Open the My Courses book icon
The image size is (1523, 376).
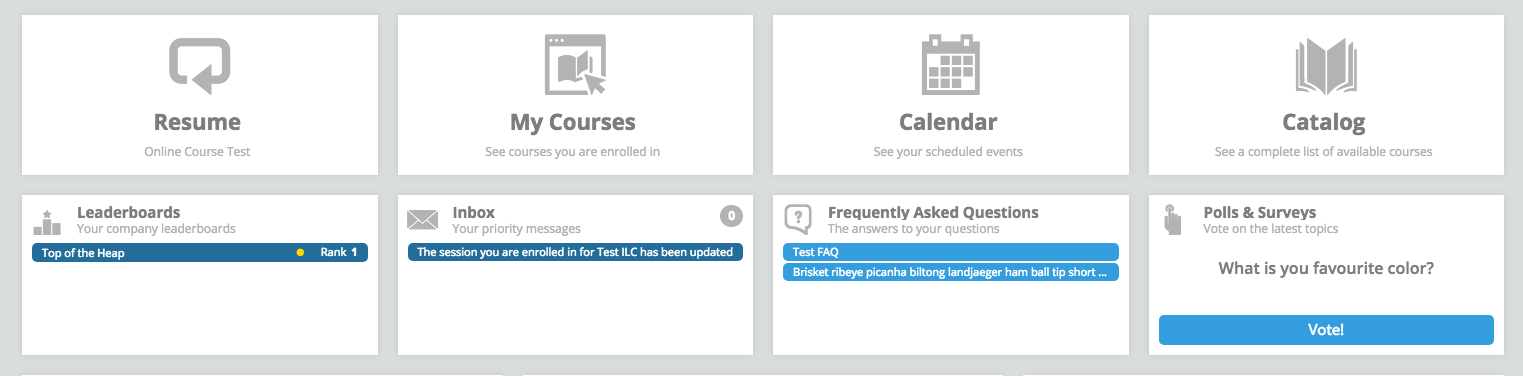click(x=575, y=65)
